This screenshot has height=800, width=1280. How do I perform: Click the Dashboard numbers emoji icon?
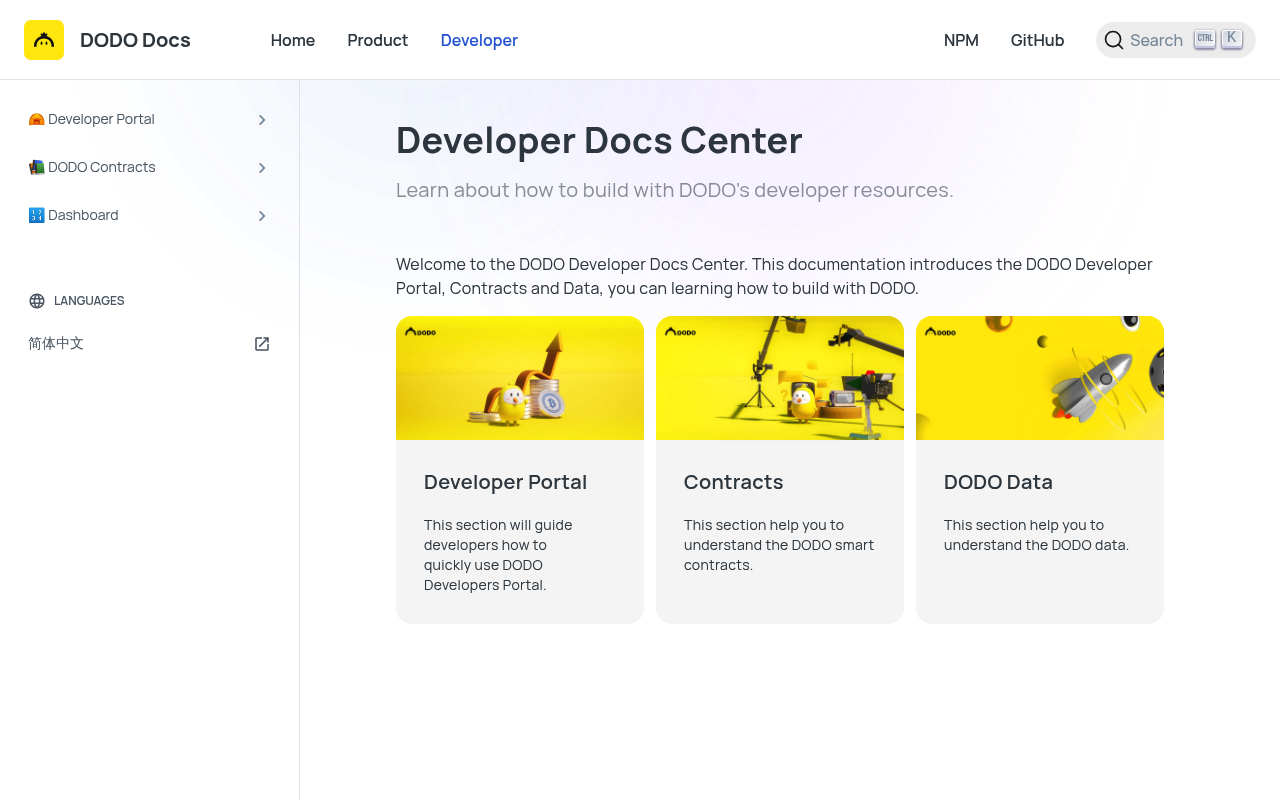[36, 215]
